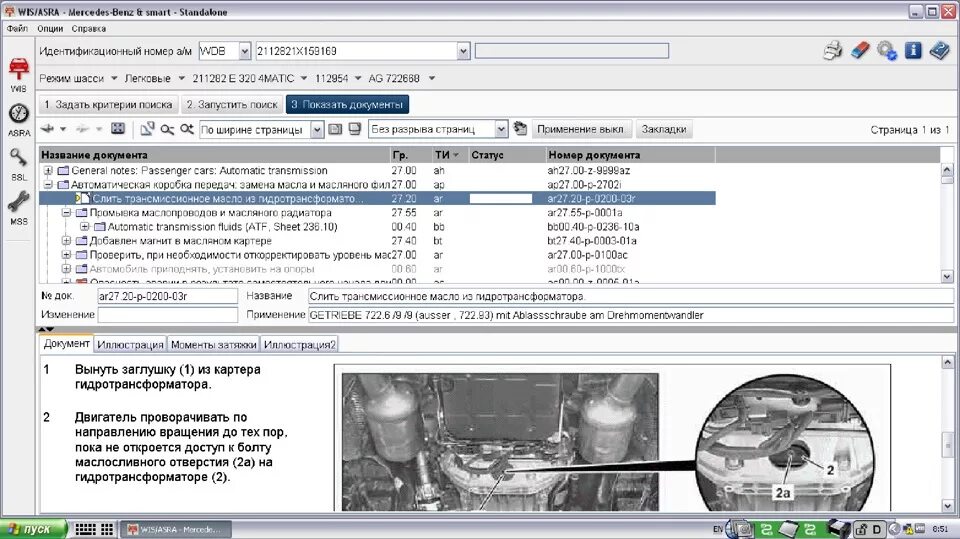Click the EN language indicator in tray
Screen dimensions: 960x539
(x=718, y=529)
